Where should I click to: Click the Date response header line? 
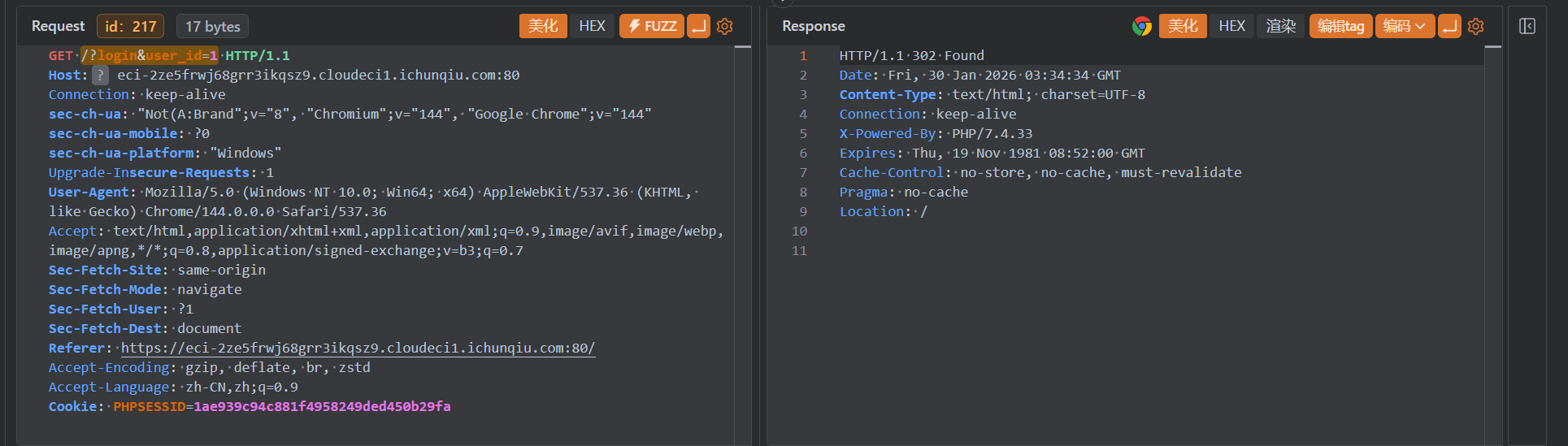979,75
